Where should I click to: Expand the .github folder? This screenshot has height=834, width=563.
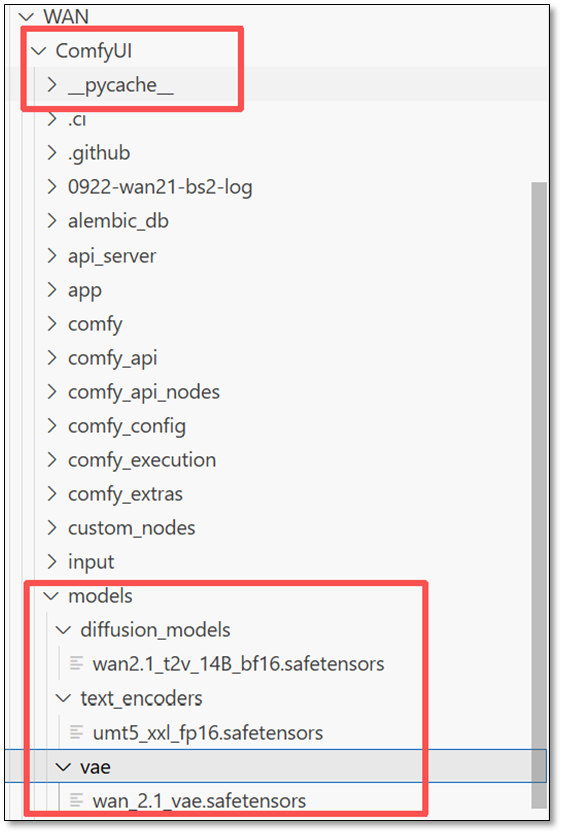coord(52,153)
